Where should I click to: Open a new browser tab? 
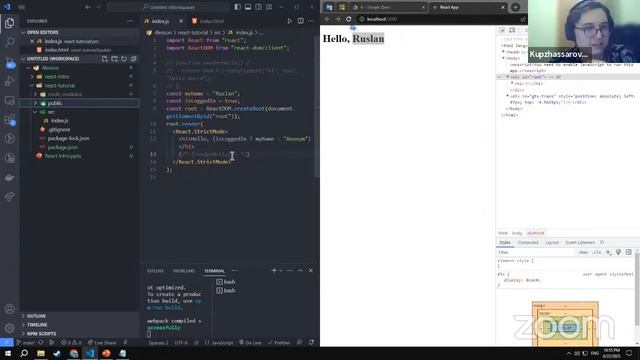coord(516,7)
